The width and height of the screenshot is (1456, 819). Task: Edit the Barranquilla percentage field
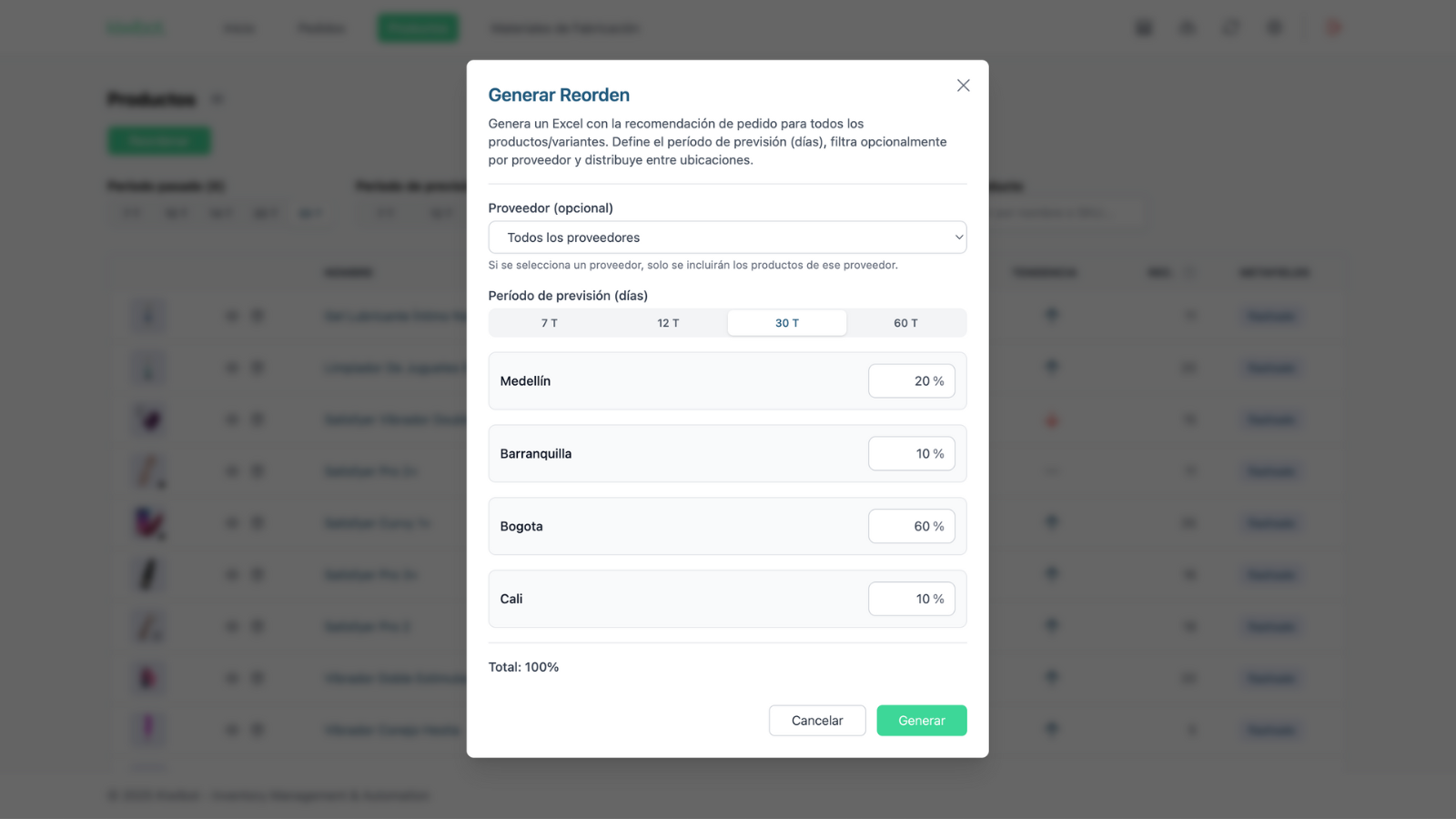(x=911, y=454)
